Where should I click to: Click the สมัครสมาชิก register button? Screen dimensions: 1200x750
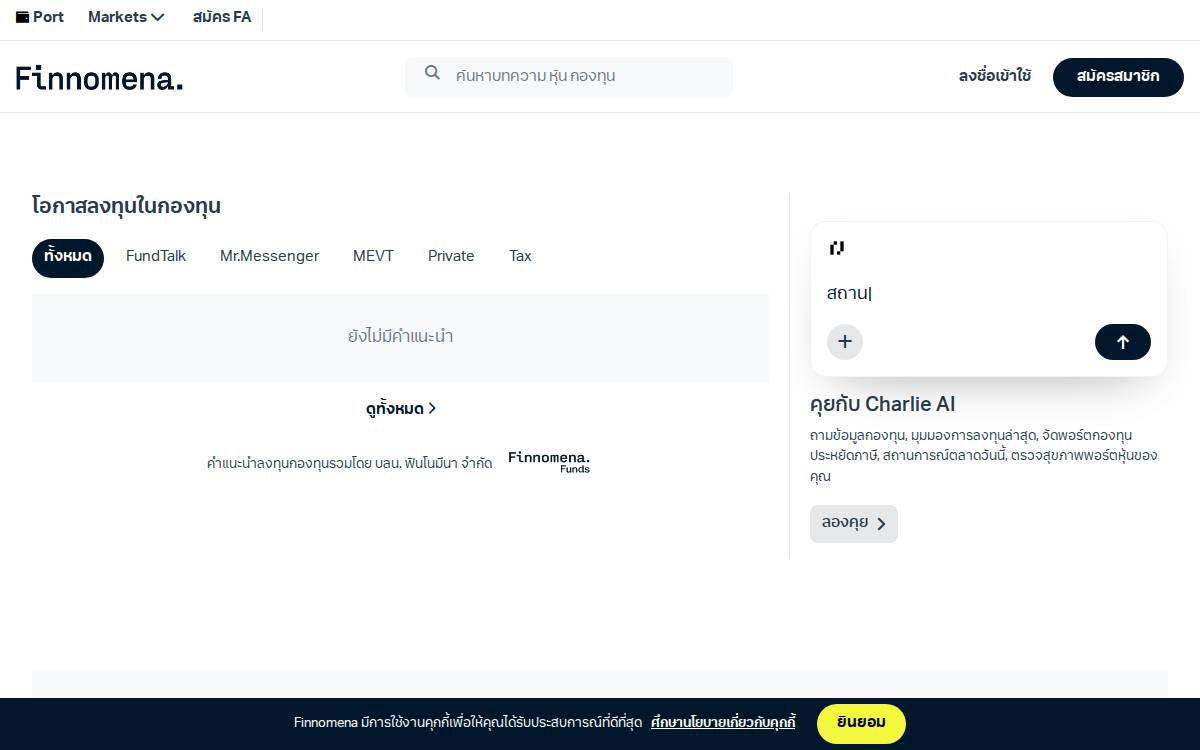(x=1118, y=77)
